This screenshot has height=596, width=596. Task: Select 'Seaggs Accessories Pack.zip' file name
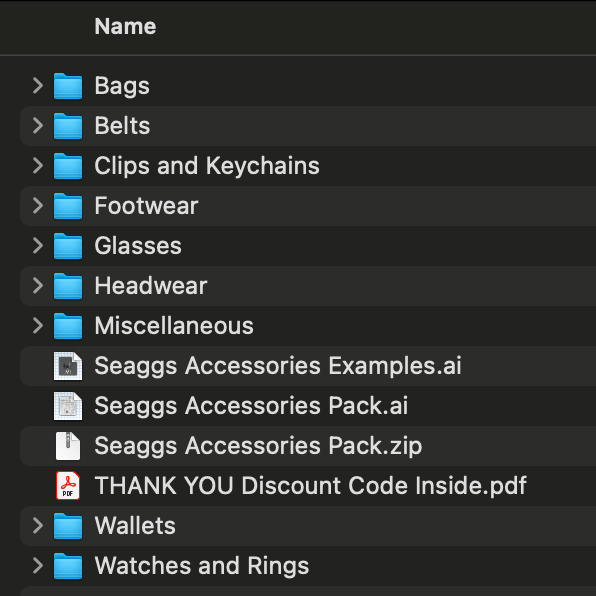[x=258, y=447]
